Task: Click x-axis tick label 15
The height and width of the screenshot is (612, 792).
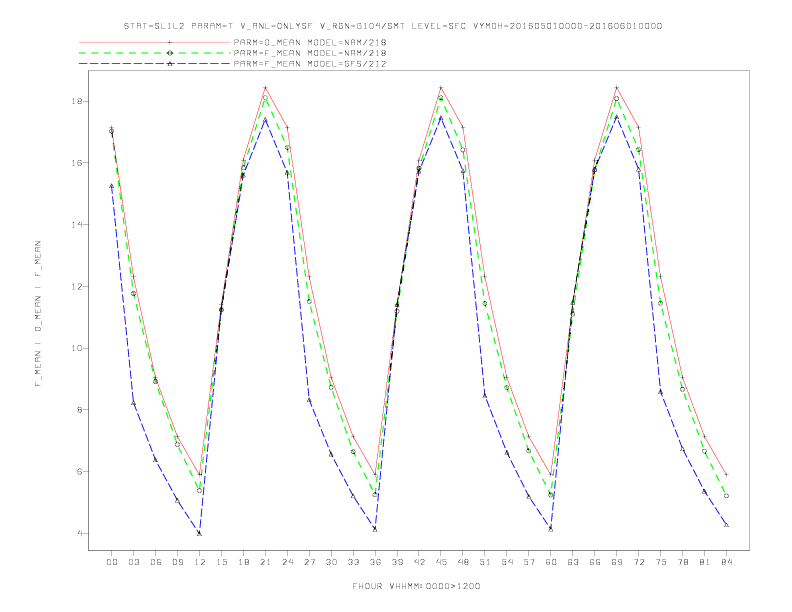Action: pyautogui.click(x=221, y=562)
